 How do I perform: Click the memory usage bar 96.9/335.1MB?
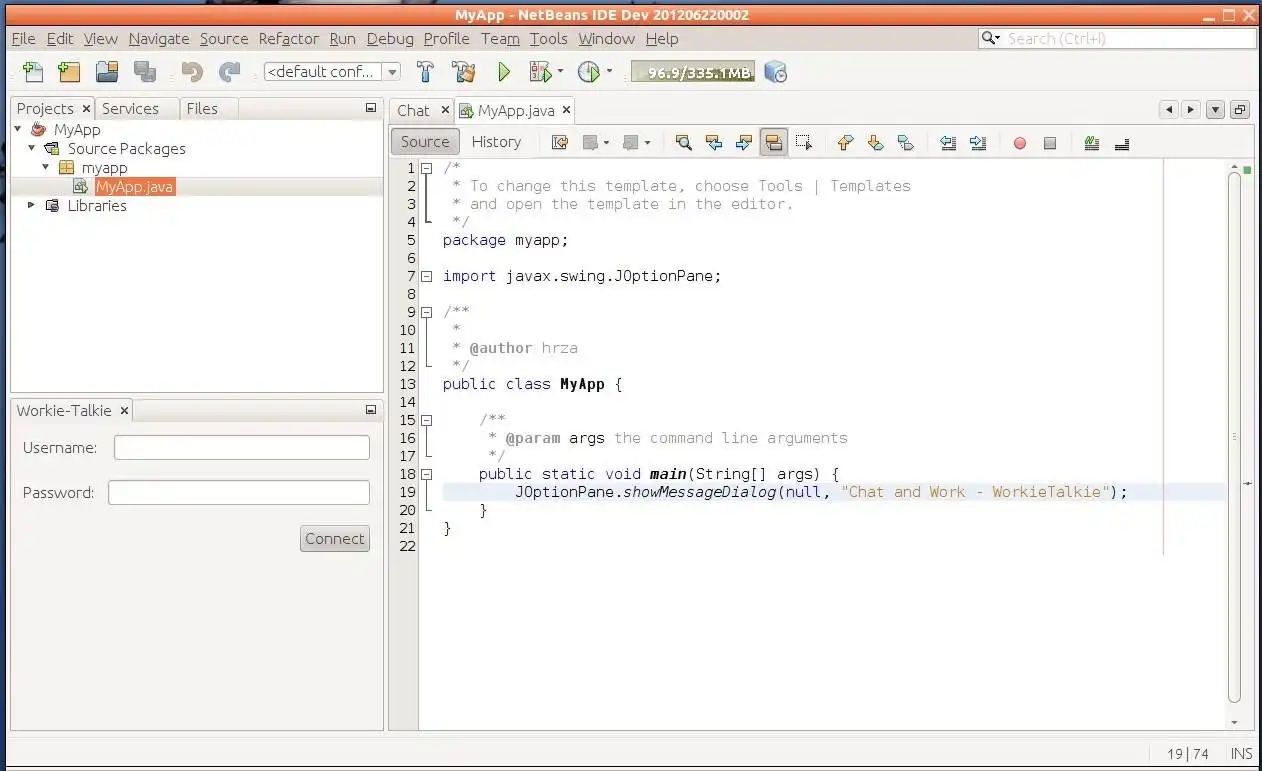[x=693, y=72]
